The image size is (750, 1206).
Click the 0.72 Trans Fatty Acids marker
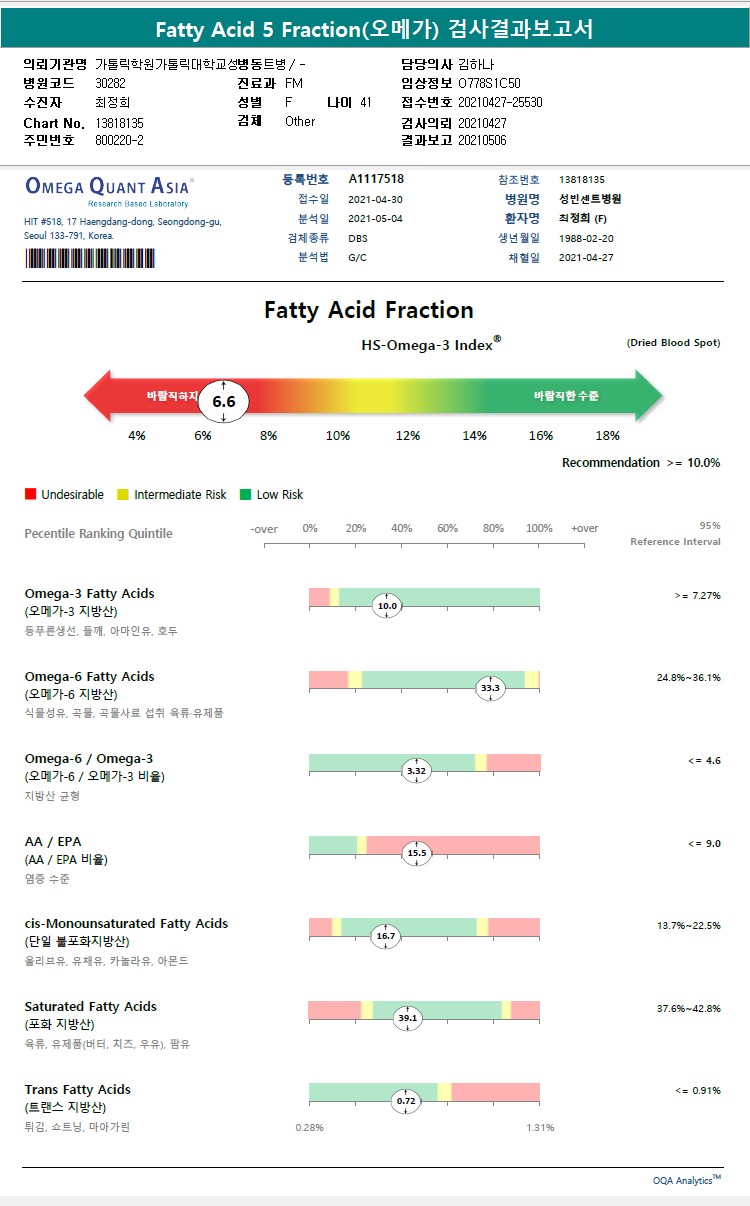[x=406, y=1100]
